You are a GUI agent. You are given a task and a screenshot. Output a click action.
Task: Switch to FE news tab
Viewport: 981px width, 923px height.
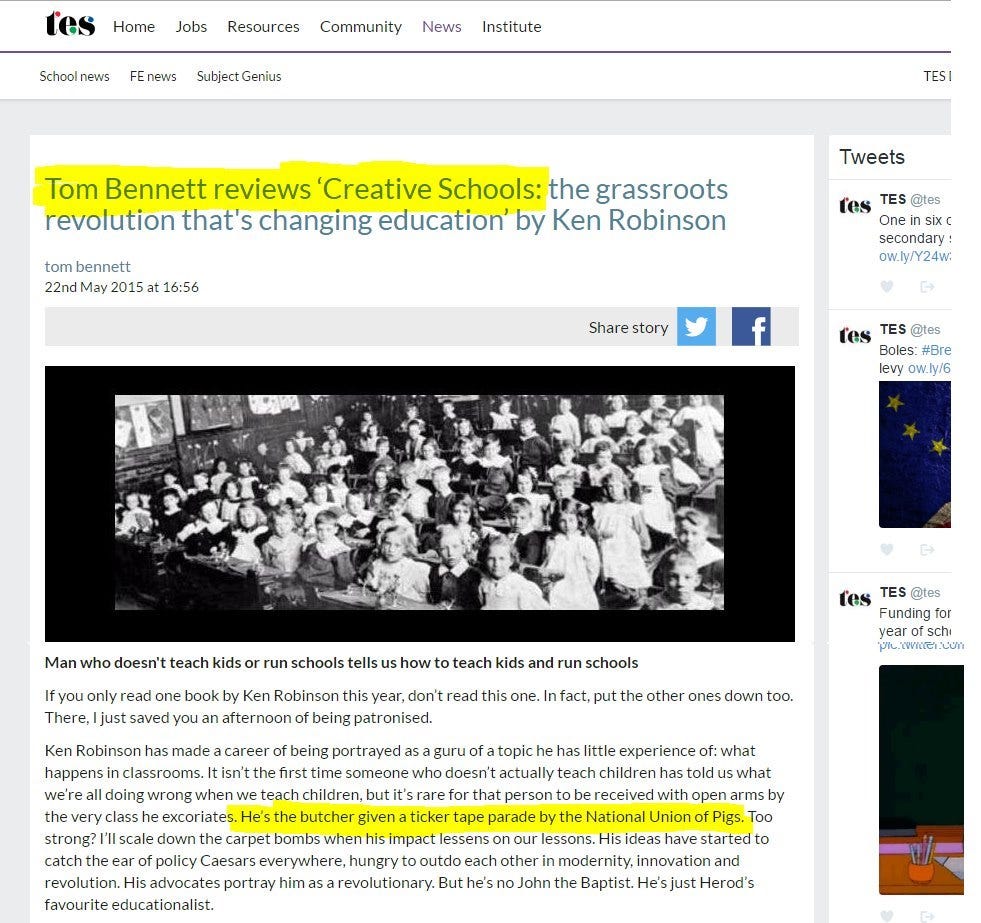tap(153, 76)
